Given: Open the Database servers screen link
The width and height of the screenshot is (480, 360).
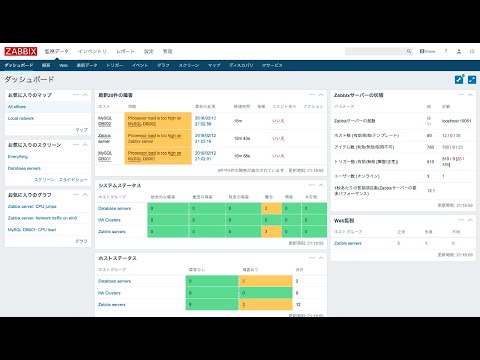Looking at the screenshot, I should tap(24, 168).
